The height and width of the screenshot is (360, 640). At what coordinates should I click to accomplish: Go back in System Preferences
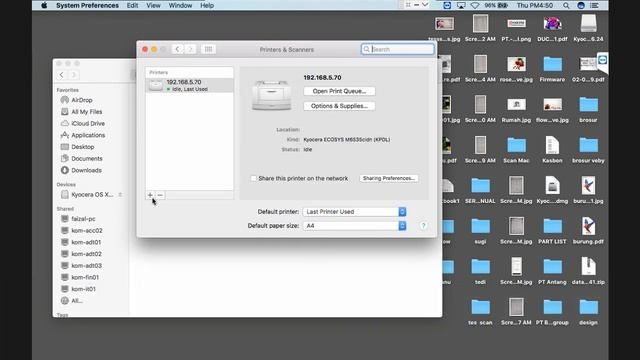pyautogui.click(x=177, y=49)
